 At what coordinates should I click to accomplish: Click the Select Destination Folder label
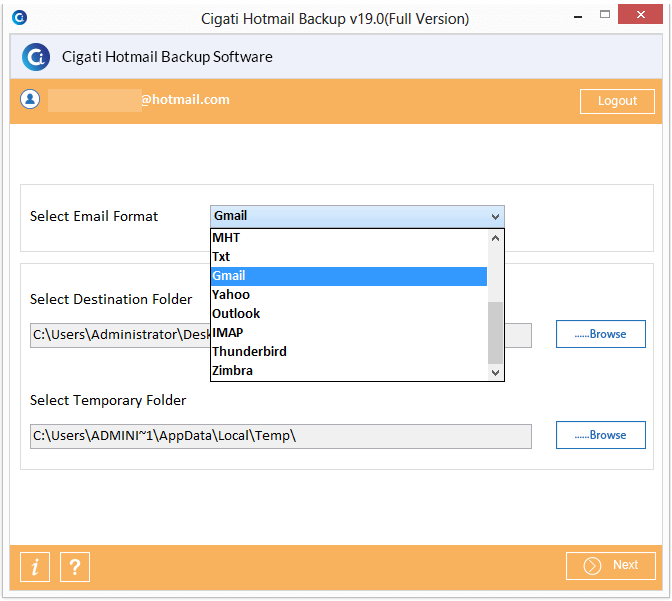(111, 299)
